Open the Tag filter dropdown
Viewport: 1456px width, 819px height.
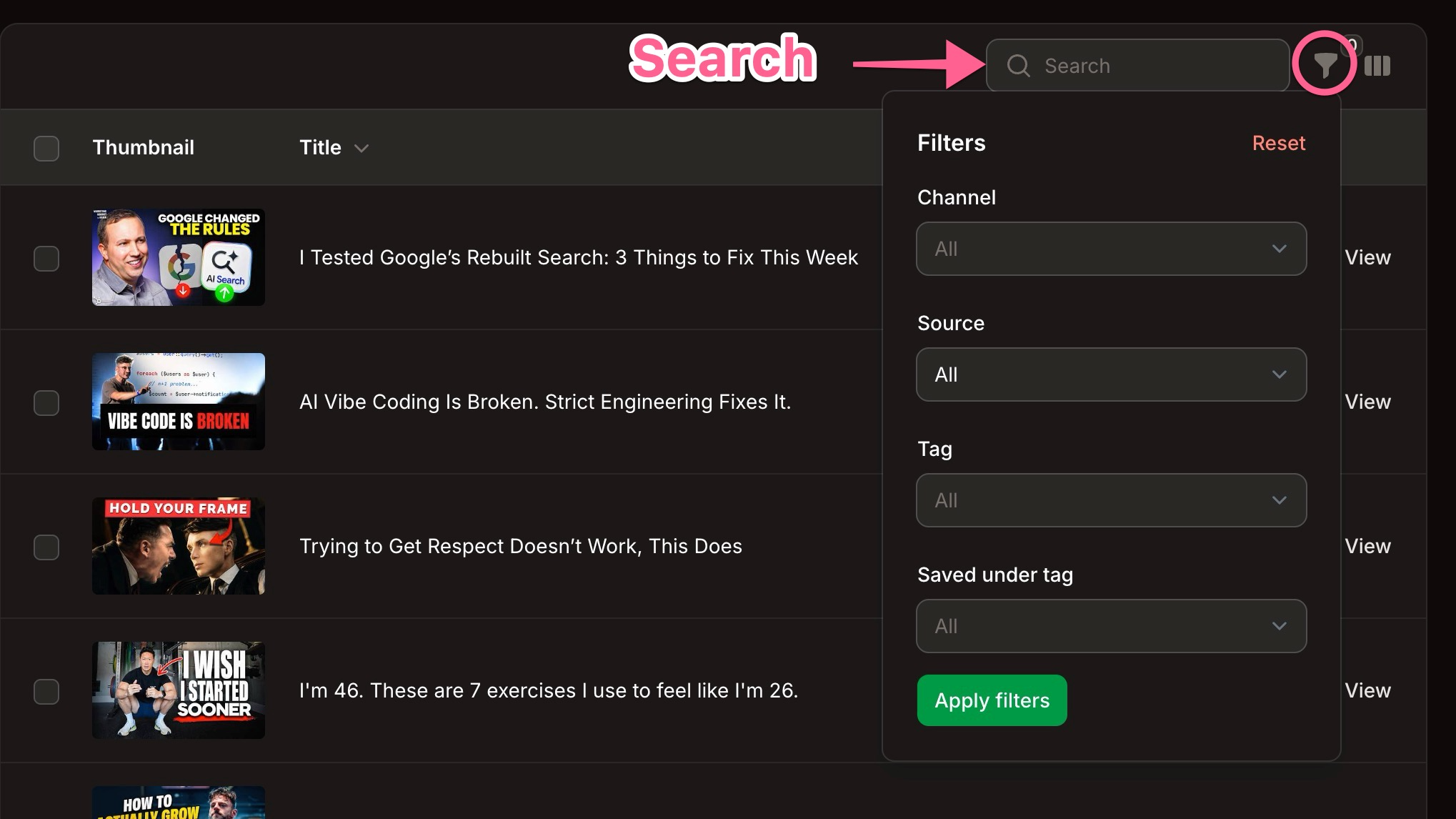(1111, 500)
